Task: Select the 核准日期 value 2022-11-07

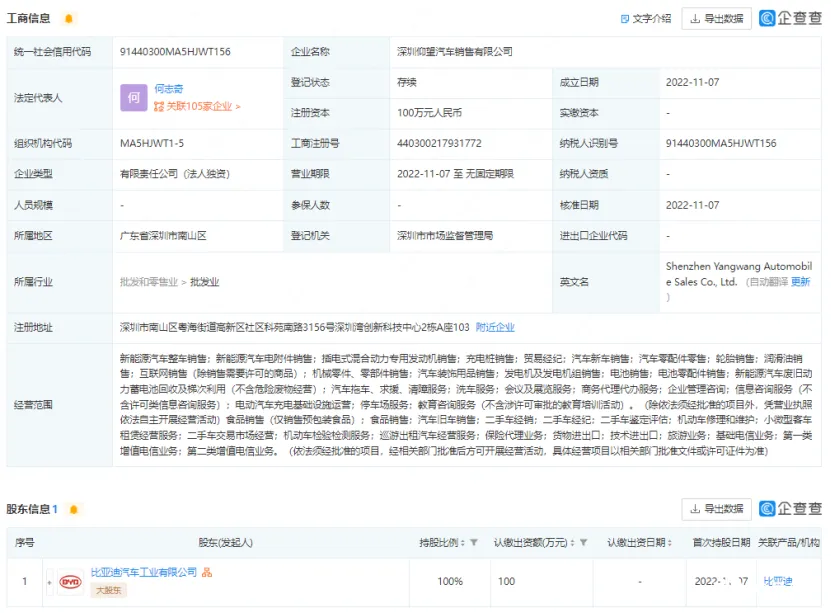Action: coord(692,205)
